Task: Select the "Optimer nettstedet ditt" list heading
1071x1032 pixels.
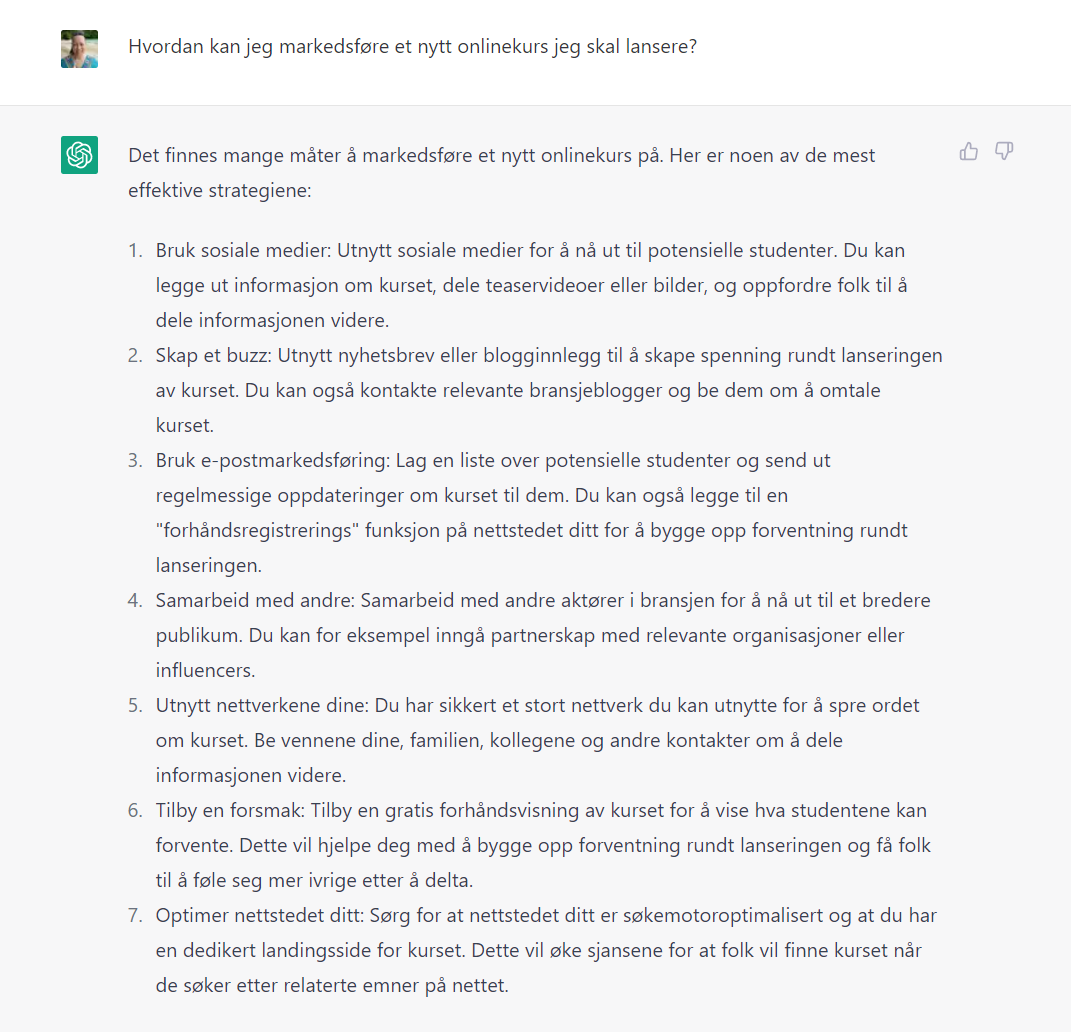Action: tap(260, 915)
